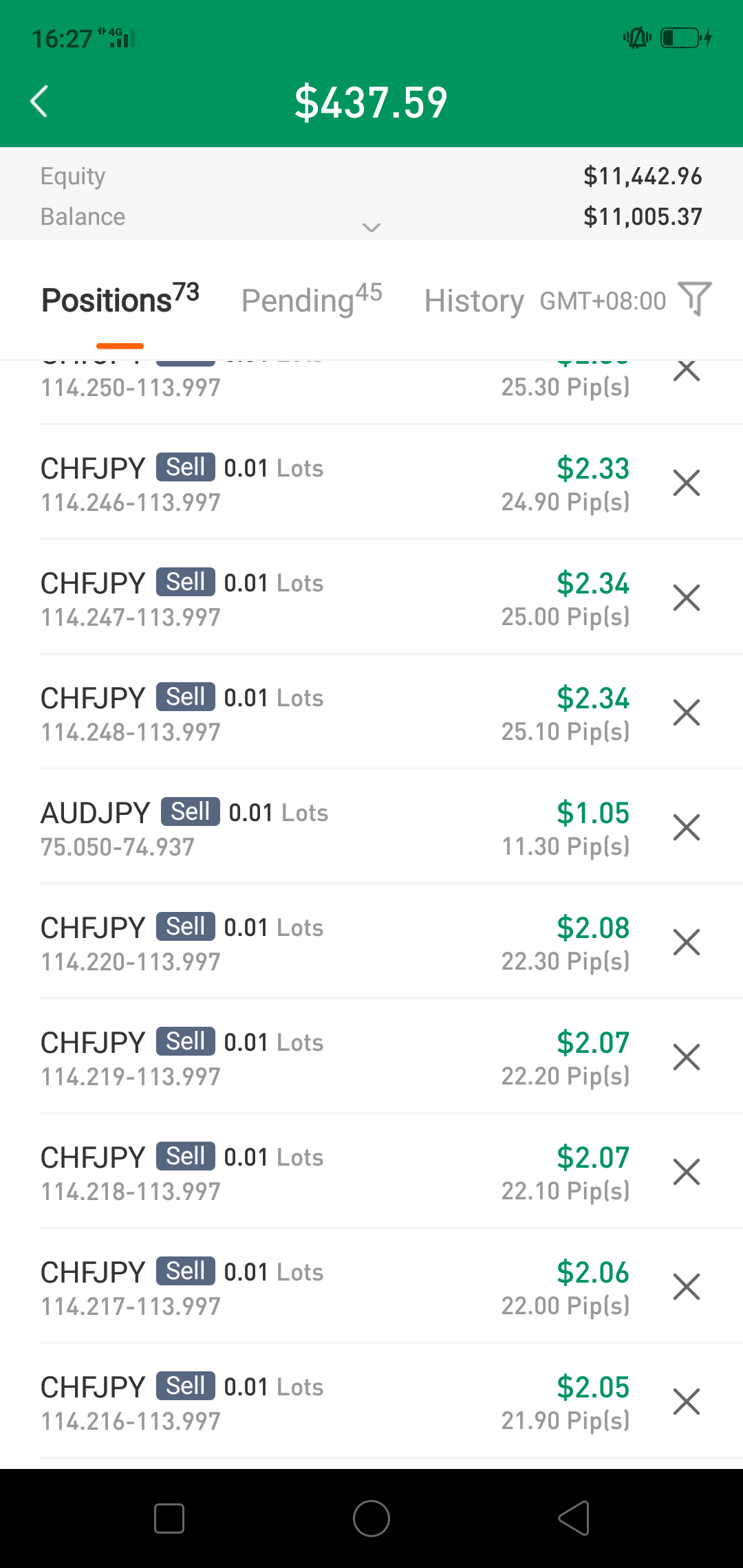
Task: Close CHFJPY position opened at 114.220
Action: tap(686, 942)
